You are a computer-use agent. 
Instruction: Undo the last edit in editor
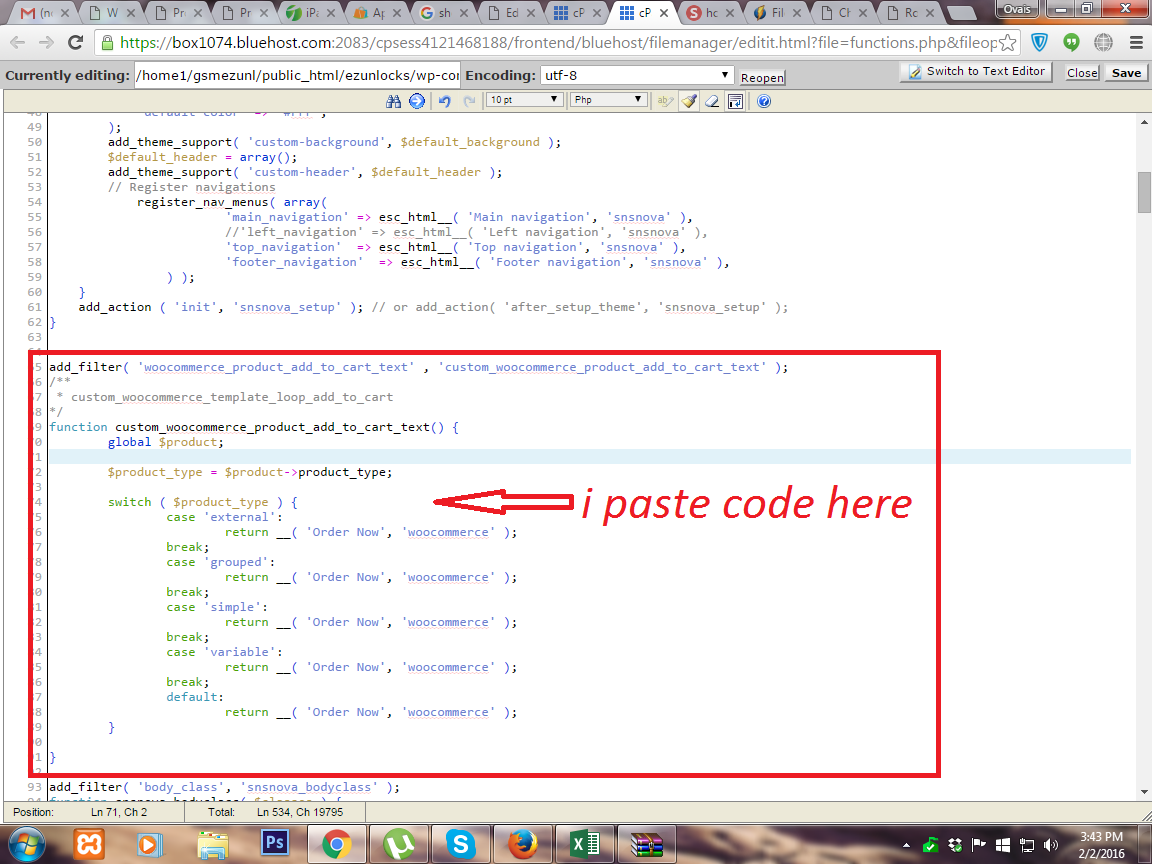click(x=444, y=101)
